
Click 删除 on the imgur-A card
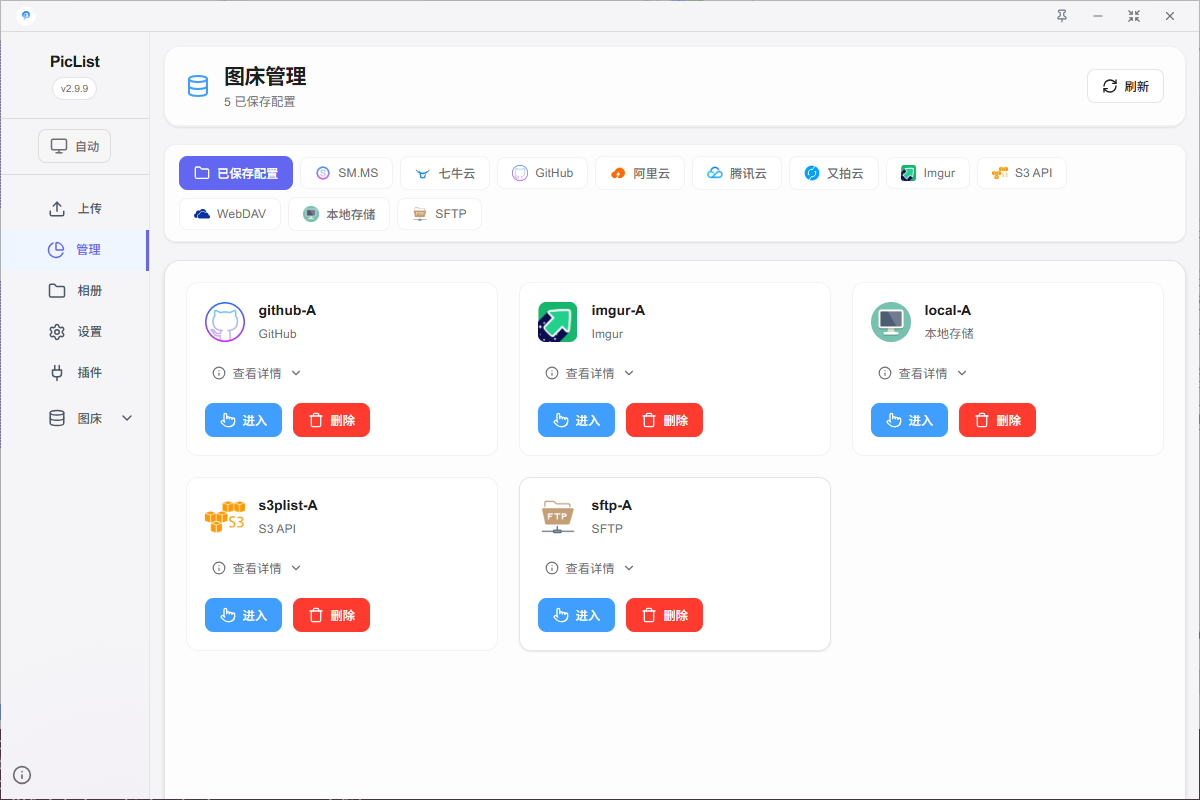[x=664, y=420]
